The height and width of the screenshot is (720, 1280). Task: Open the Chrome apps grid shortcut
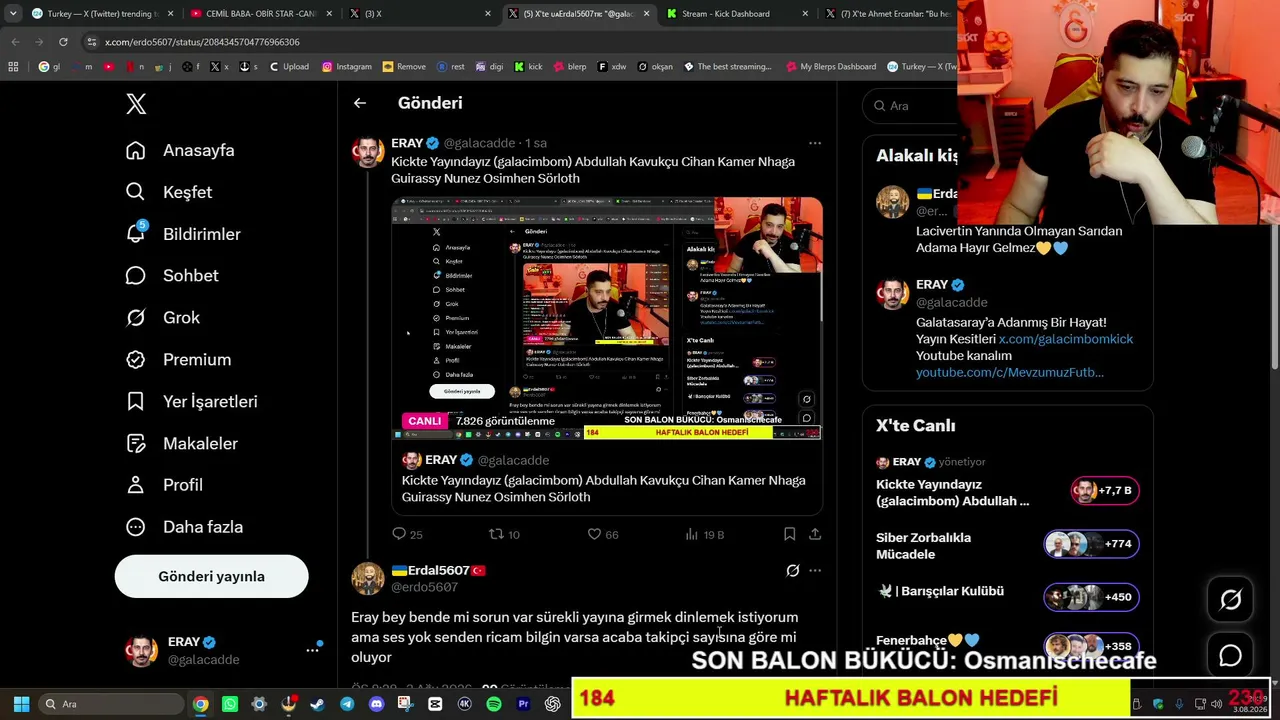tap(13, 67)
